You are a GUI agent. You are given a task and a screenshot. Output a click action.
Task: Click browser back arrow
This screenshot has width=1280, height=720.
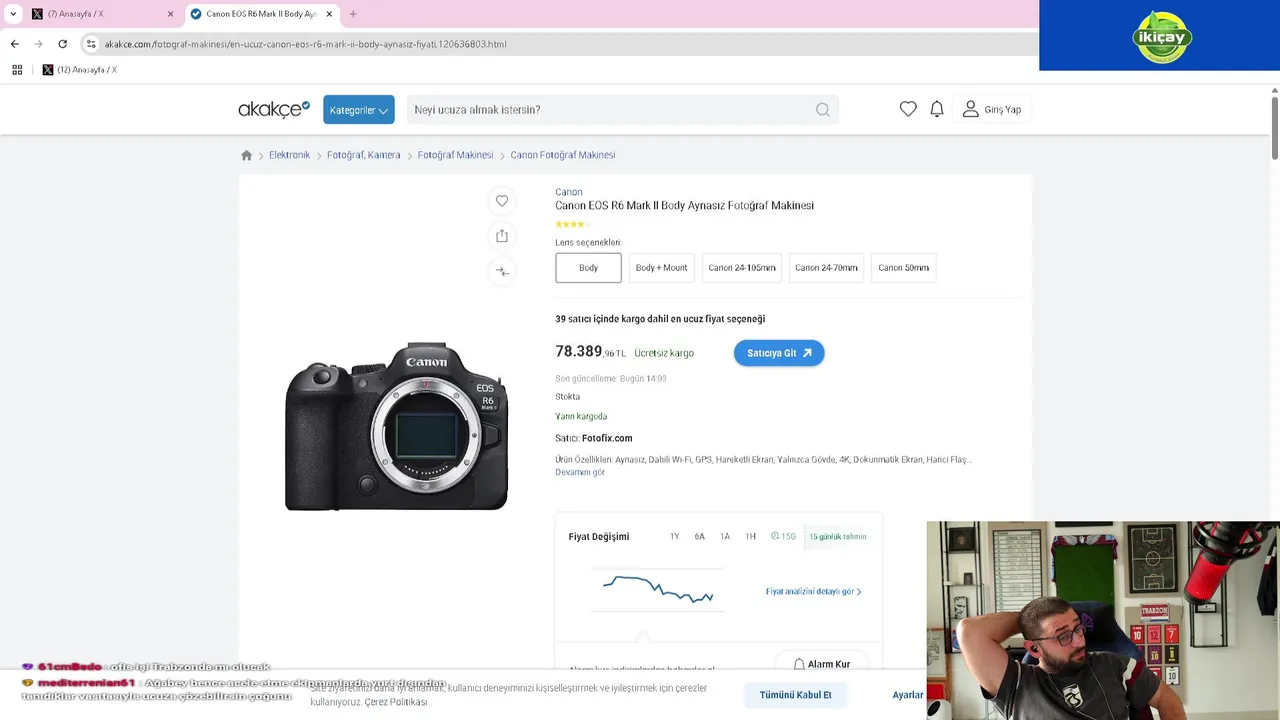click(x=14, y=44)
